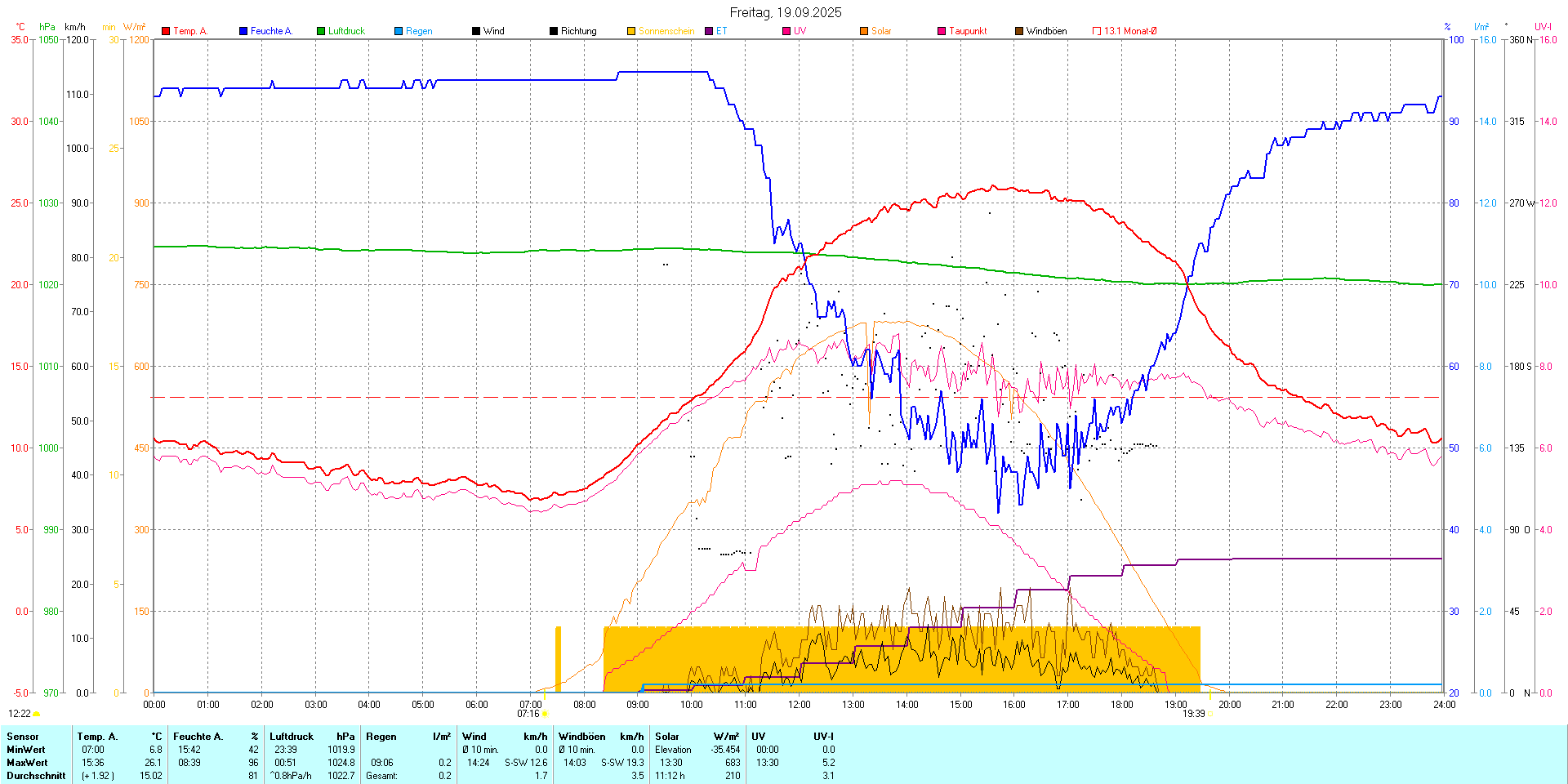This screenshot has height=784, width=1568.
Task: Click the 19:39 sunset time marker
Action: click(x=1193, y=714)
